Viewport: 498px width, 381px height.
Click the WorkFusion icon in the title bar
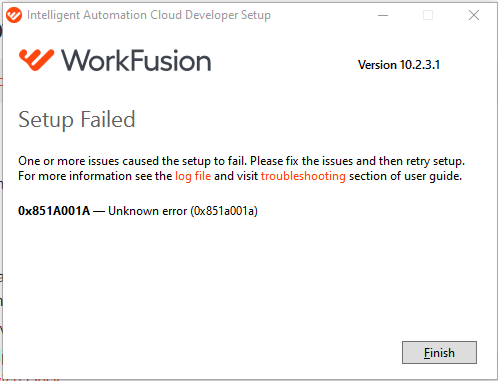[x=14, y=15]
